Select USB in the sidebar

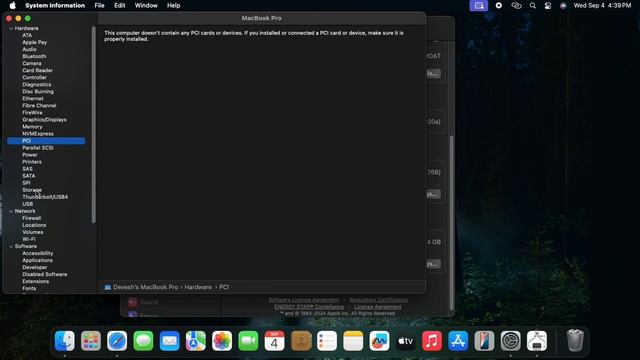coord(27,204)
